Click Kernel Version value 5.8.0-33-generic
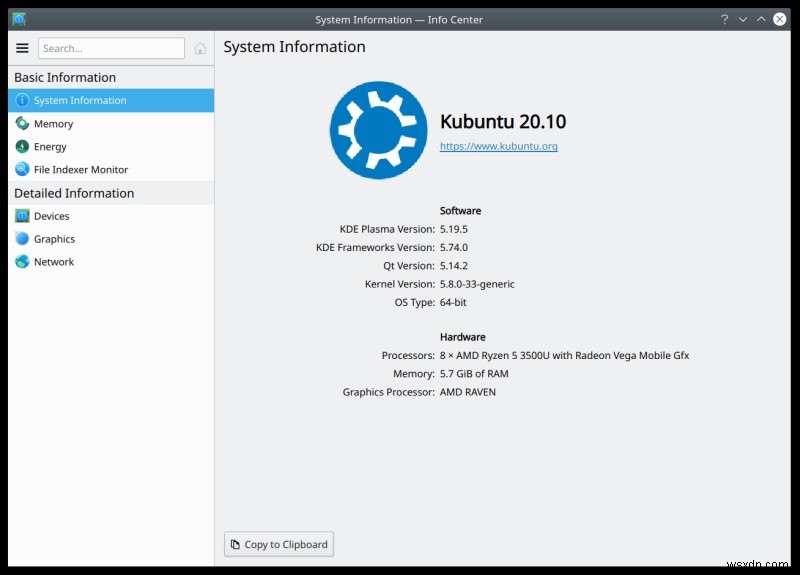The width and height of the screenshot is (800, 575). 477,284
